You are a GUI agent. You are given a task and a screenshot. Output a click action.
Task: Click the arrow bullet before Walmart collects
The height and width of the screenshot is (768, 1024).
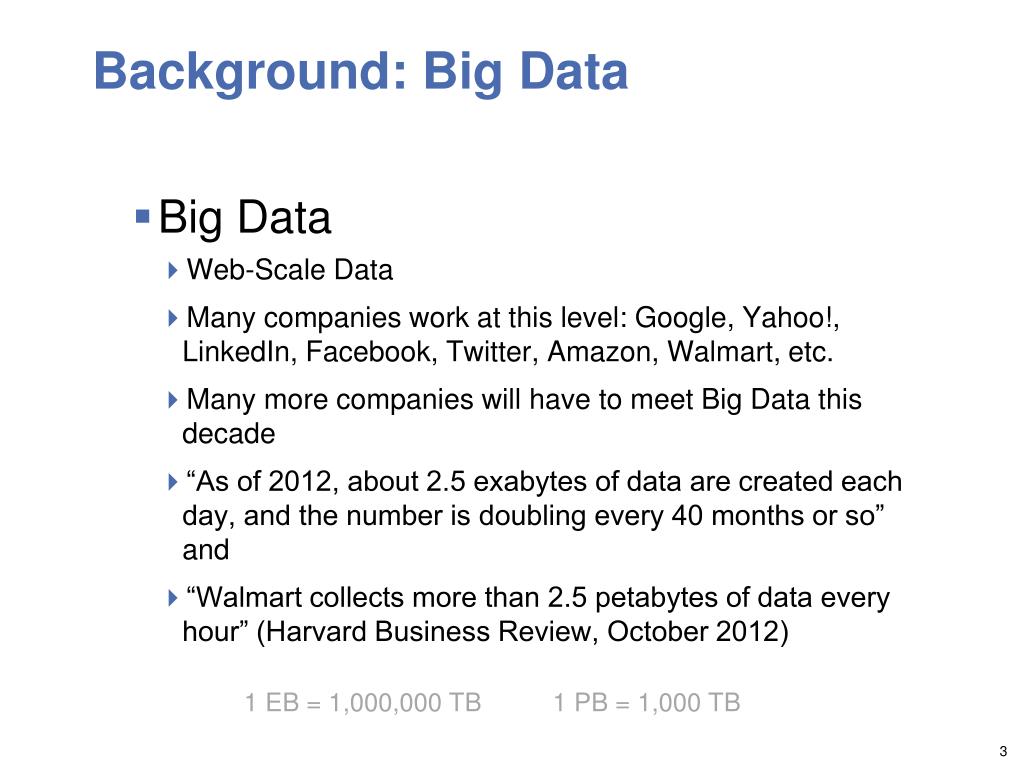click(172, 598)
